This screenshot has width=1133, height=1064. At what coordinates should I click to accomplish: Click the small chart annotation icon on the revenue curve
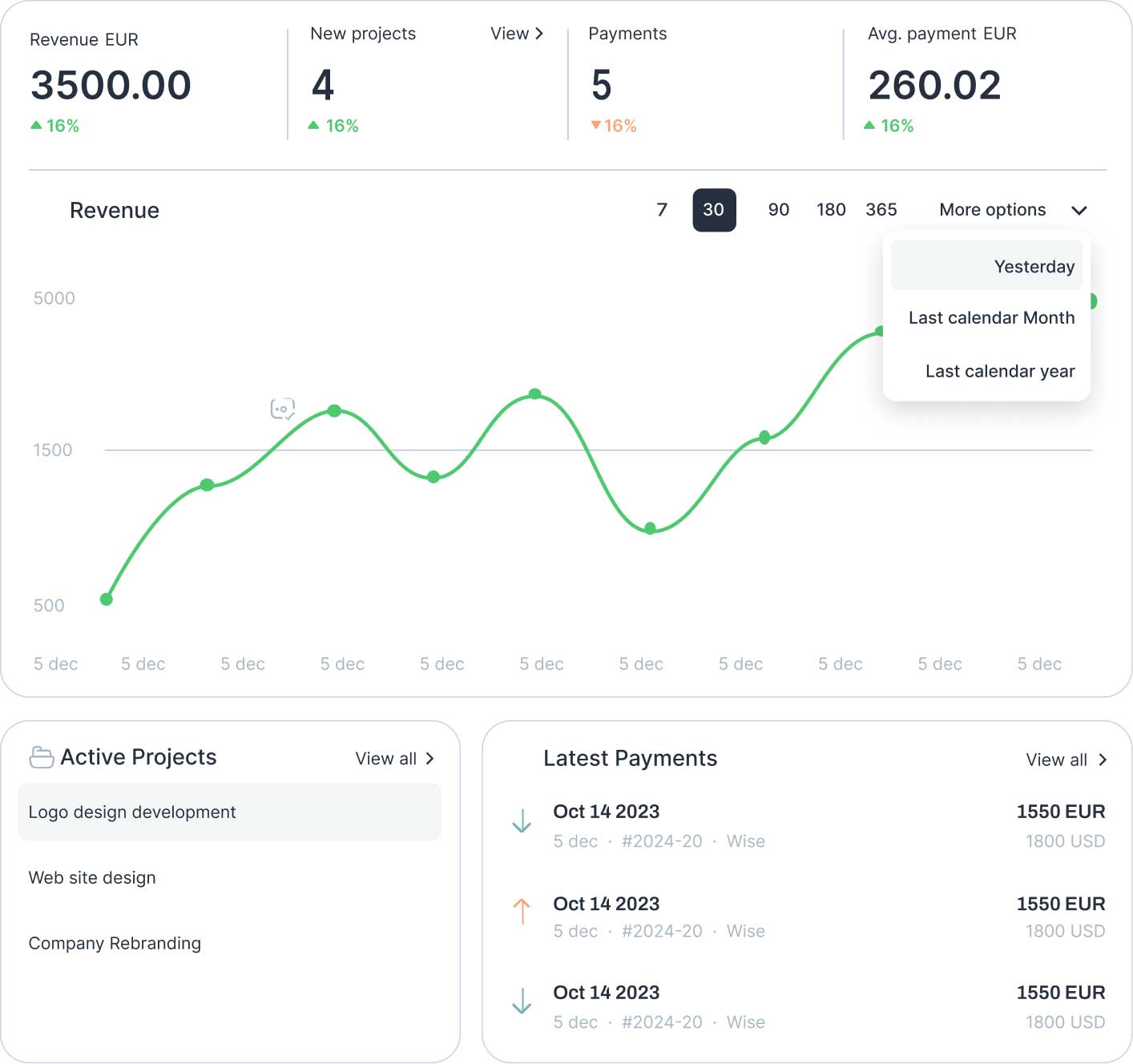click(x=283, y=409)
